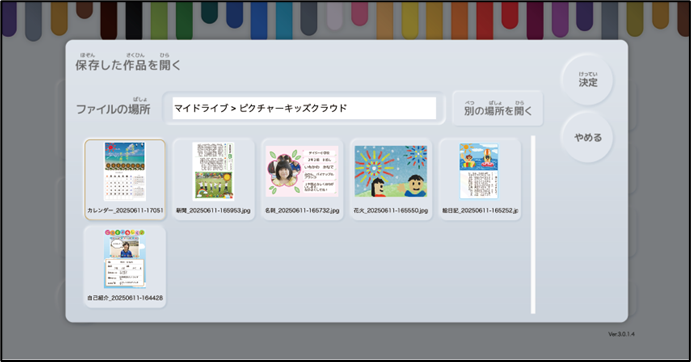Select the カレンダー calendar artwork thumbnail
691x362 pixels.
(x=125, y=179)
